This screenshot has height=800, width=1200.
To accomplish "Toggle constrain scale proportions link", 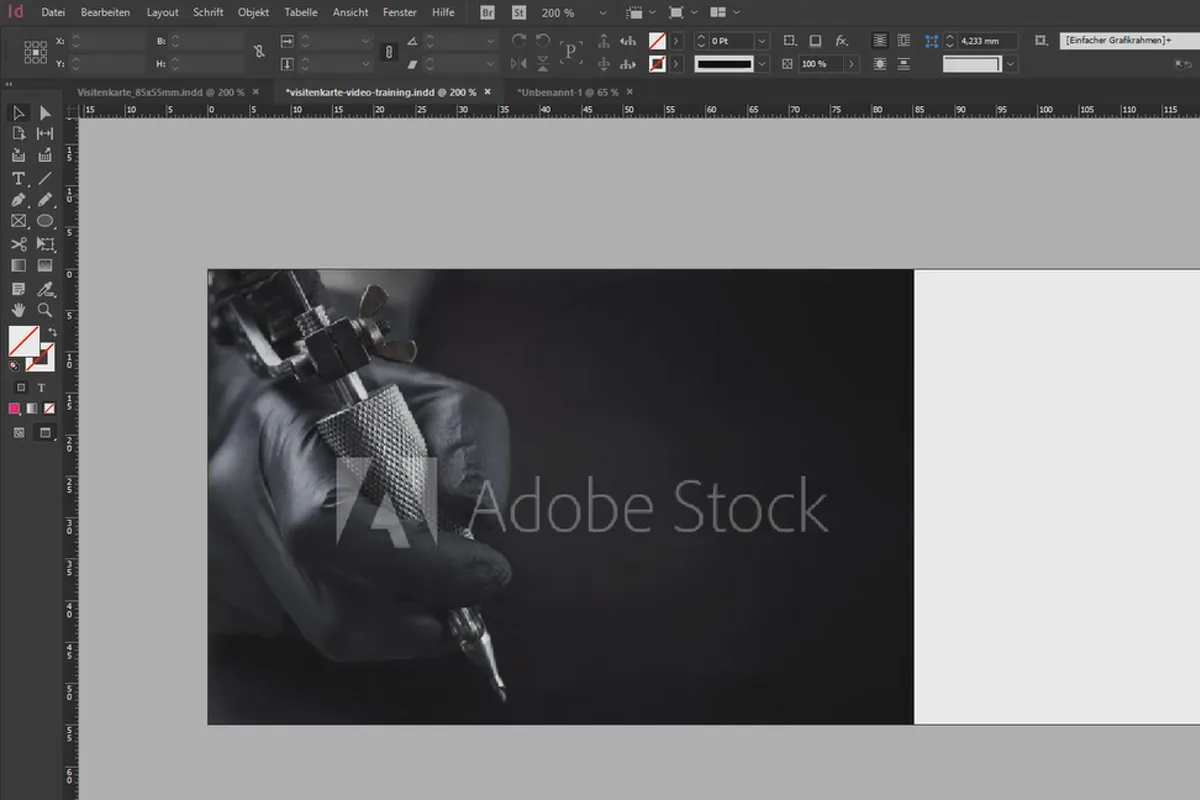I will pyautogui.click(x=390, y=52).
